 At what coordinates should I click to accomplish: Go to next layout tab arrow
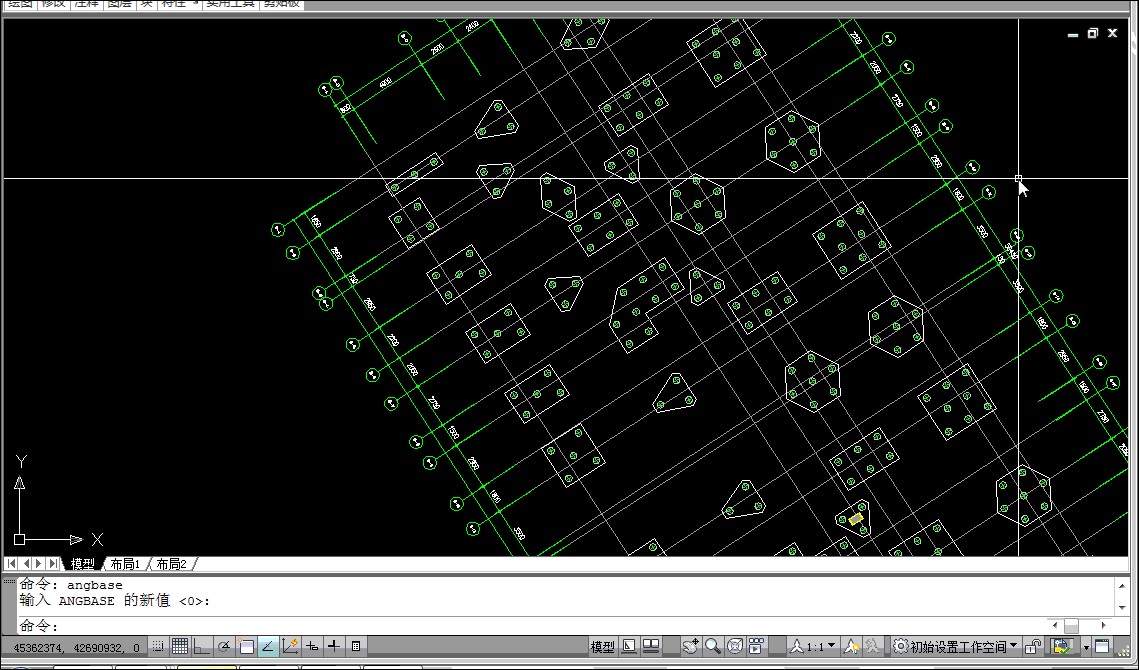(x=39, y=563)
